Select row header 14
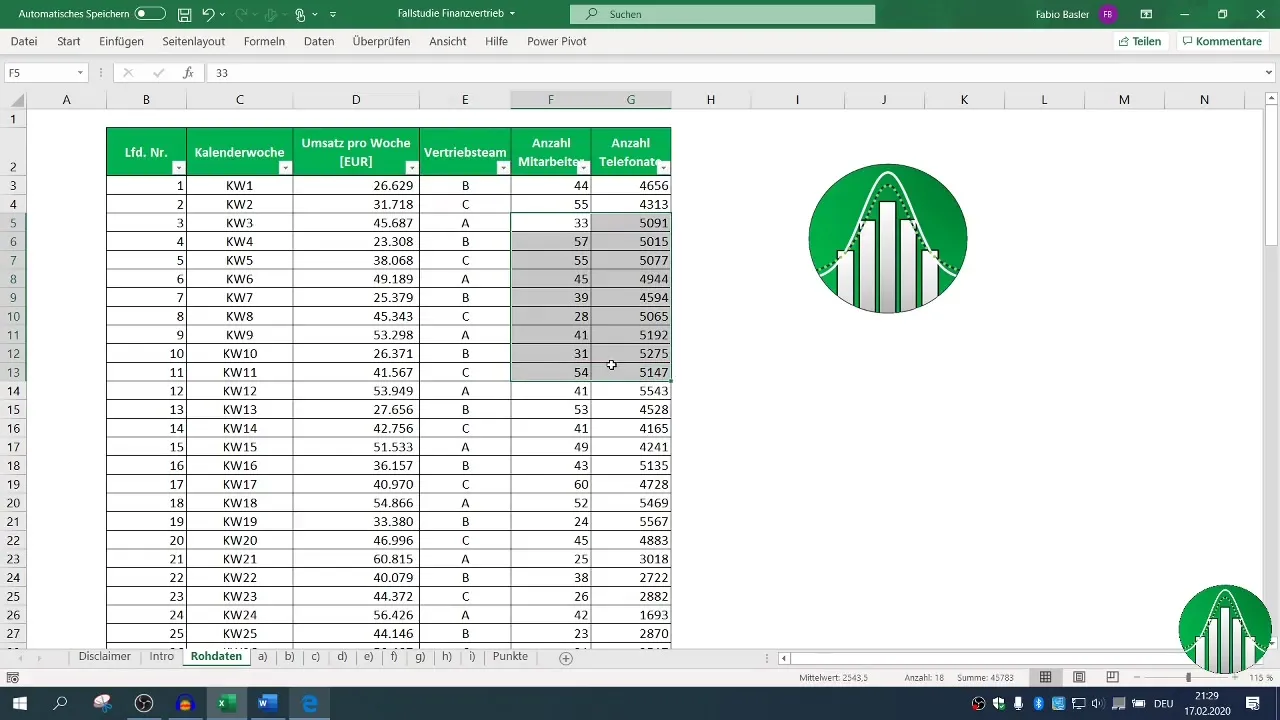 point(13,391)
